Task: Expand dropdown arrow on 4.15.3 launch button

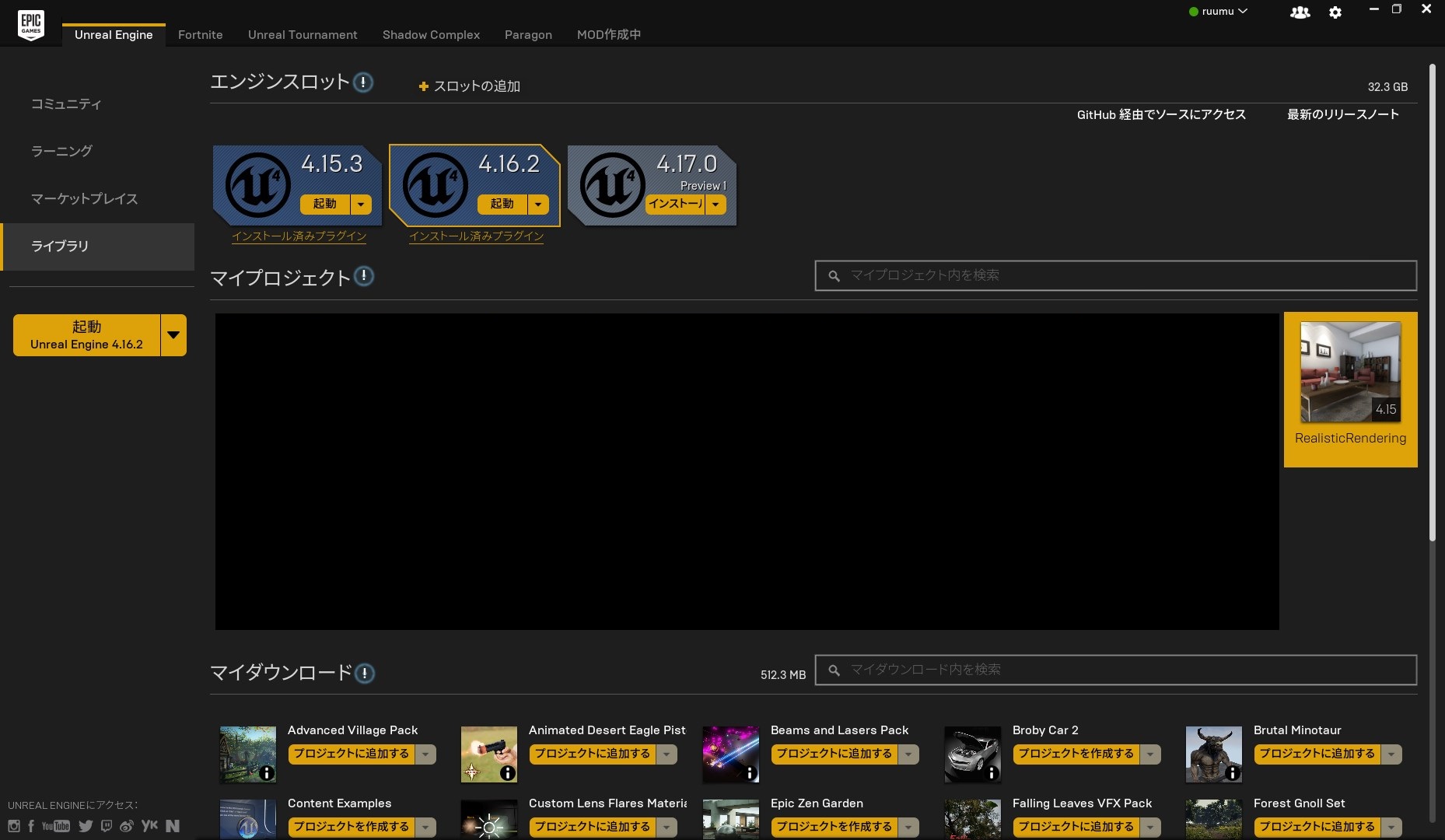Action: 361,205
